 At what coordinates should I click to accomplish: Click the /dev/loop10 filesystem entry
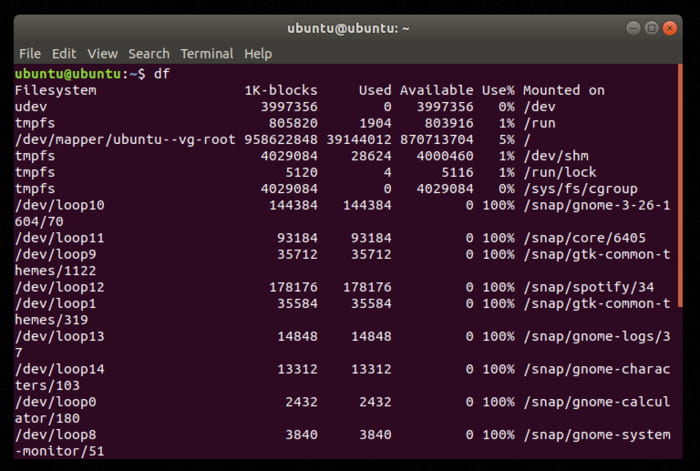pyautogui.click(x=59, y=205)
